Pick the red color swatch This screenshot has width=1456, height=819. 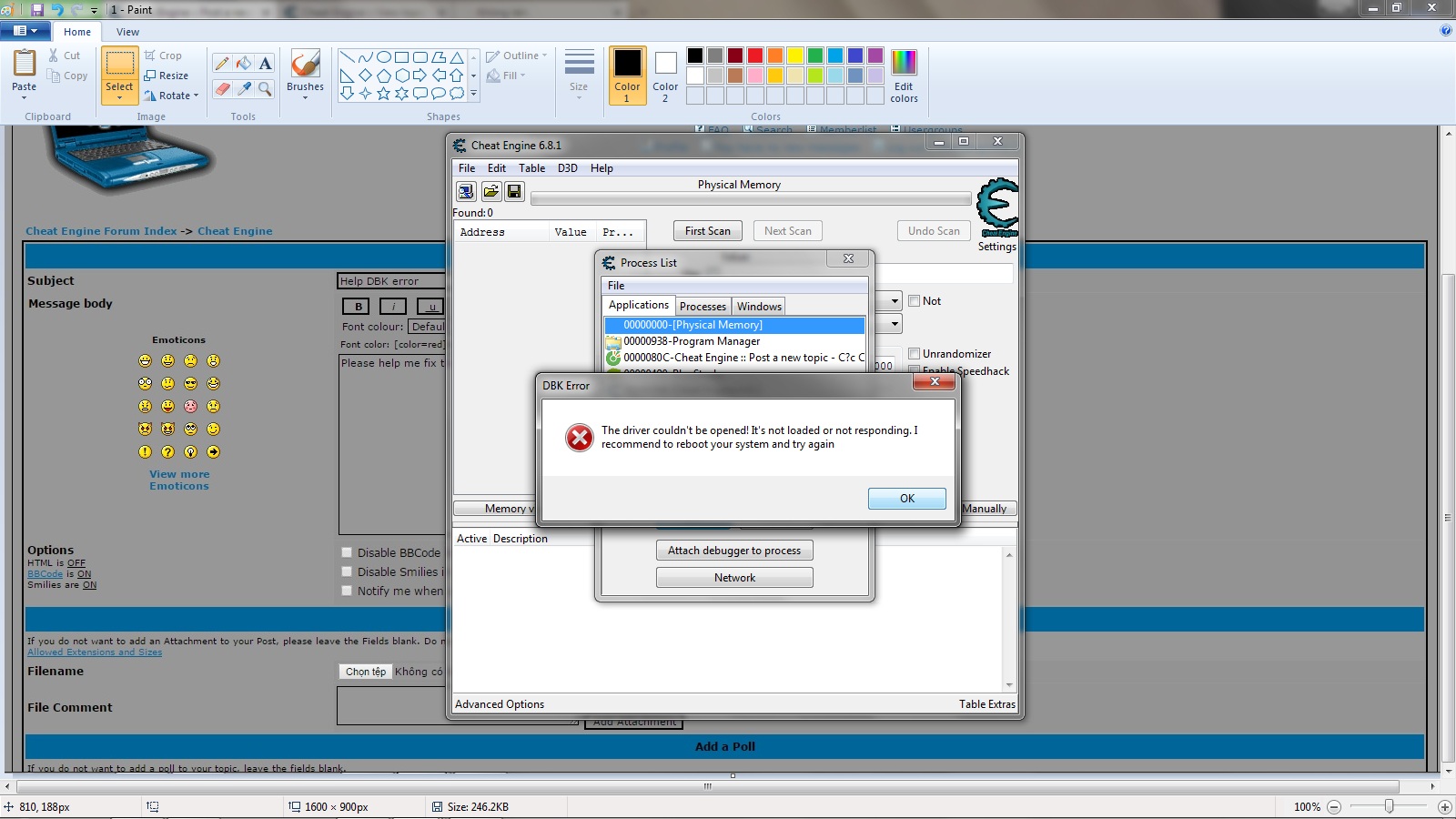[755, 56]
